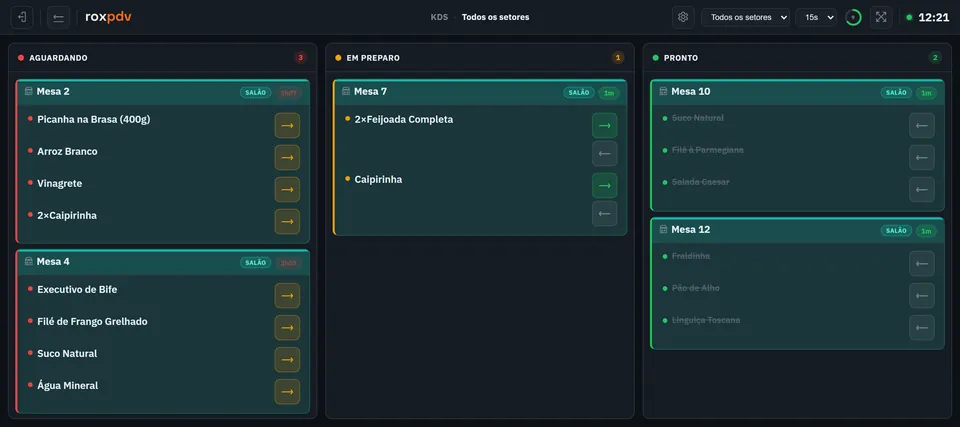
Task: Click the green count badge on PRONTO
Action: click(935, 58)
